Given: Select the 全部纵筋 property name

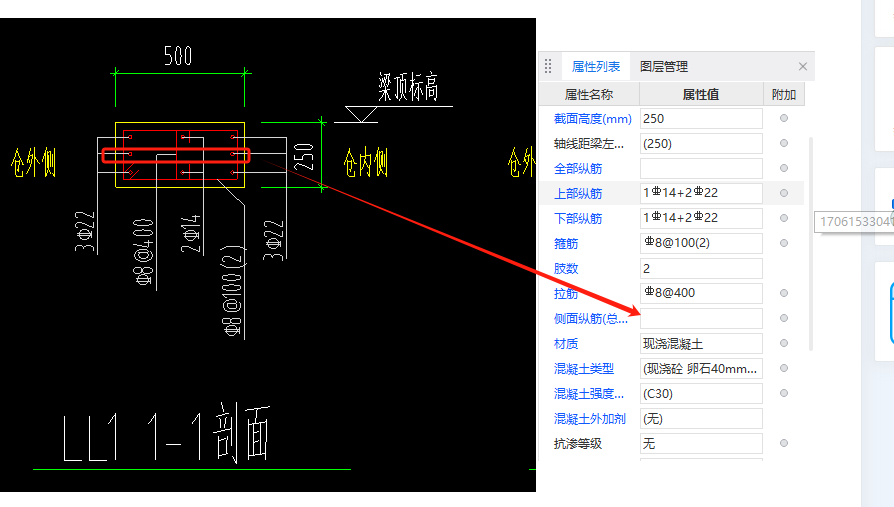Looking at the screenshot, I should [x=578, y=169].
